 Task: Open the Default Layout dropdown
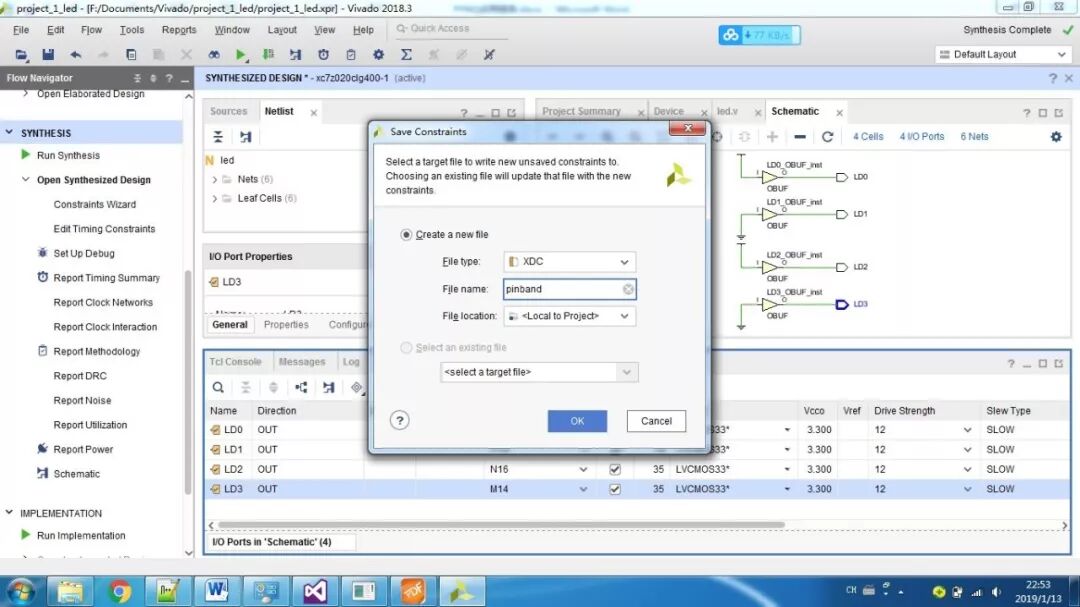pos(1003,54)
